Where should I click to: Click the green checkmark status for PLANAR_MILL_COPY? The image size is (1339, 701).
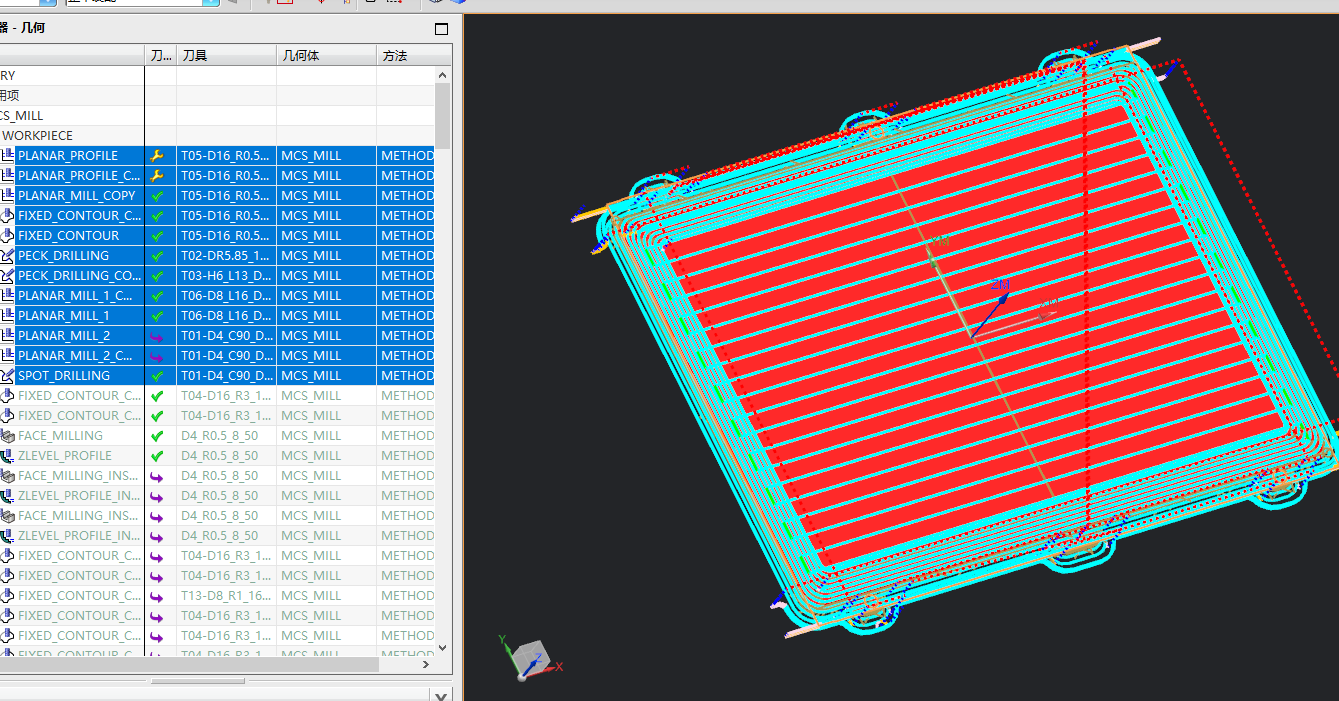[156, 196]
